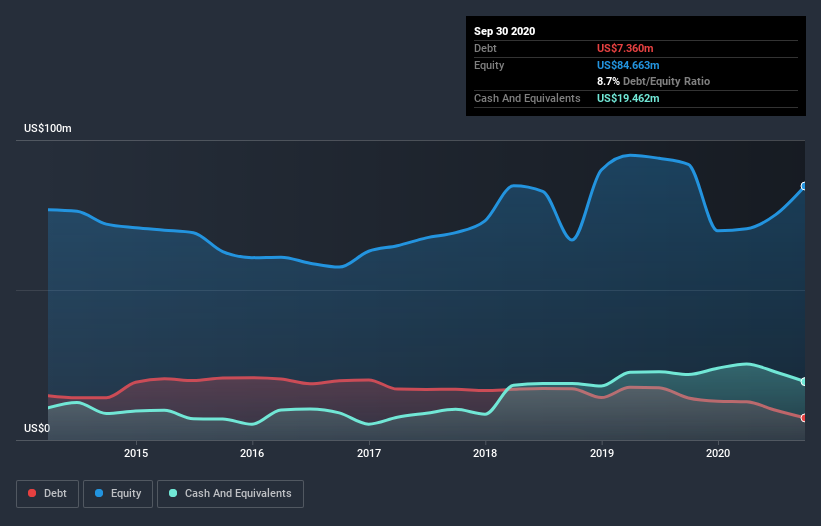Toggle the Cash And Equivalents legend button
Screen dimensions: 821x526
click(230, 494)
